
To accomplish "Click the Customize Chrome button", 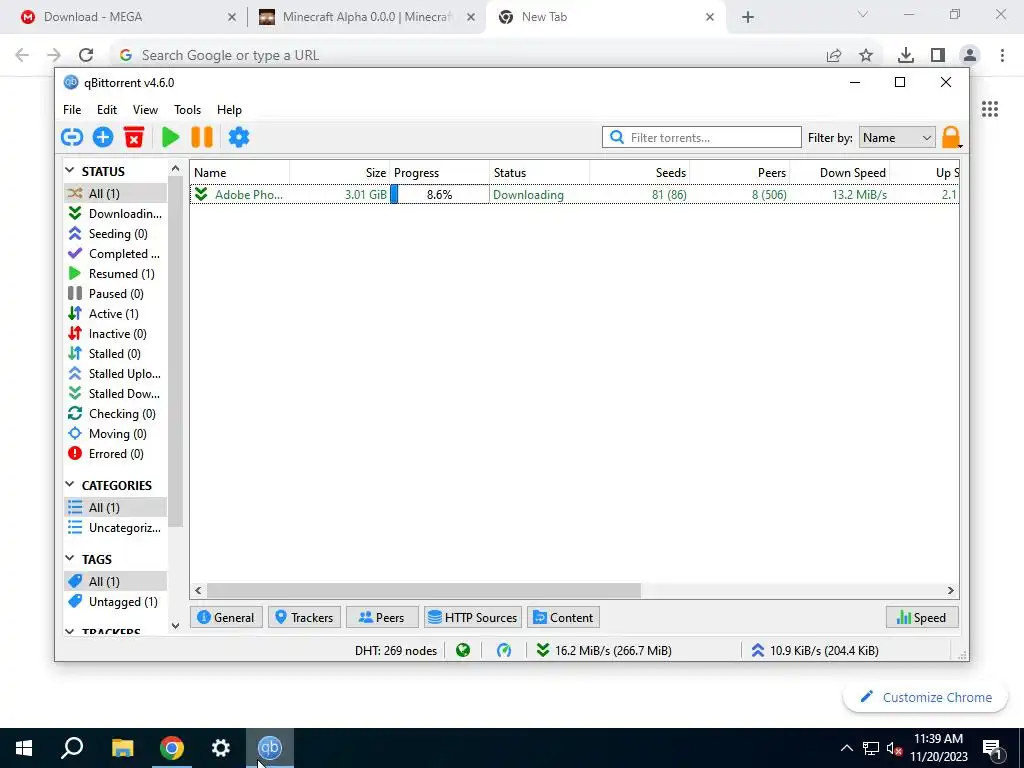I will (x=925, y=697).
